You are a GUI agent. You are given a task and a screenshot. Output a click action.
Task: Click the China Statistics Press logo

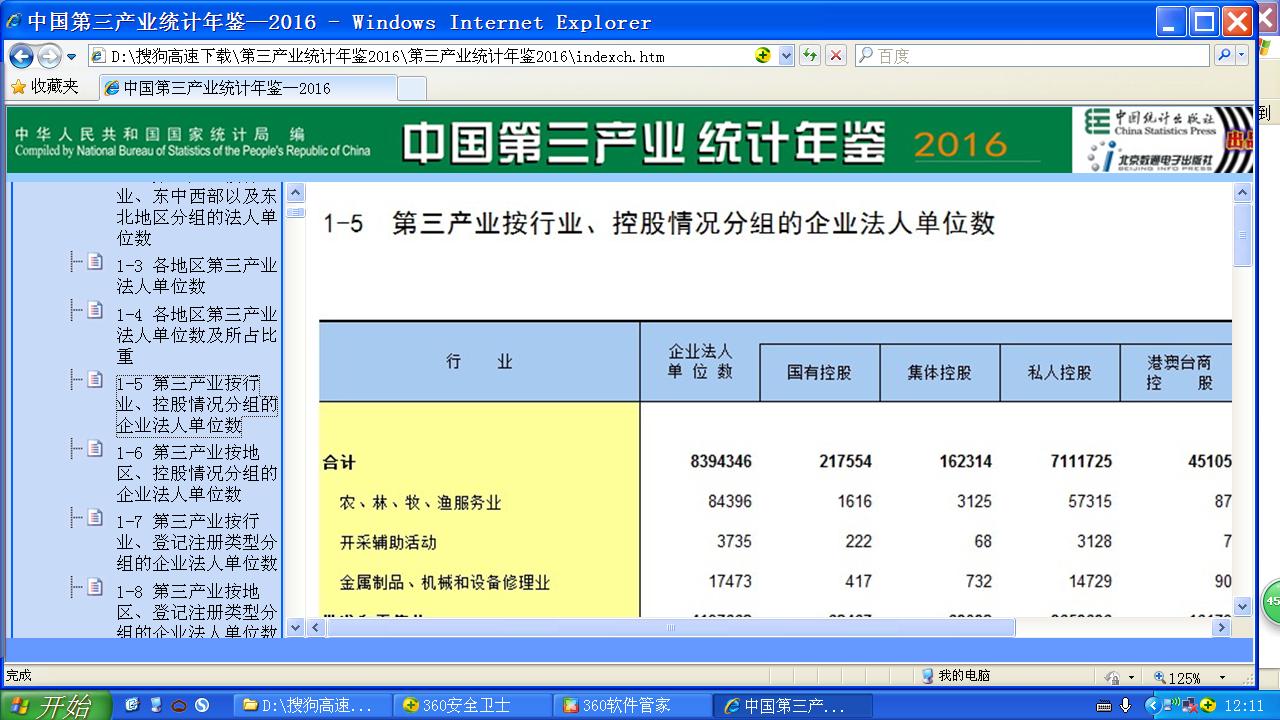click(1153, 122)
